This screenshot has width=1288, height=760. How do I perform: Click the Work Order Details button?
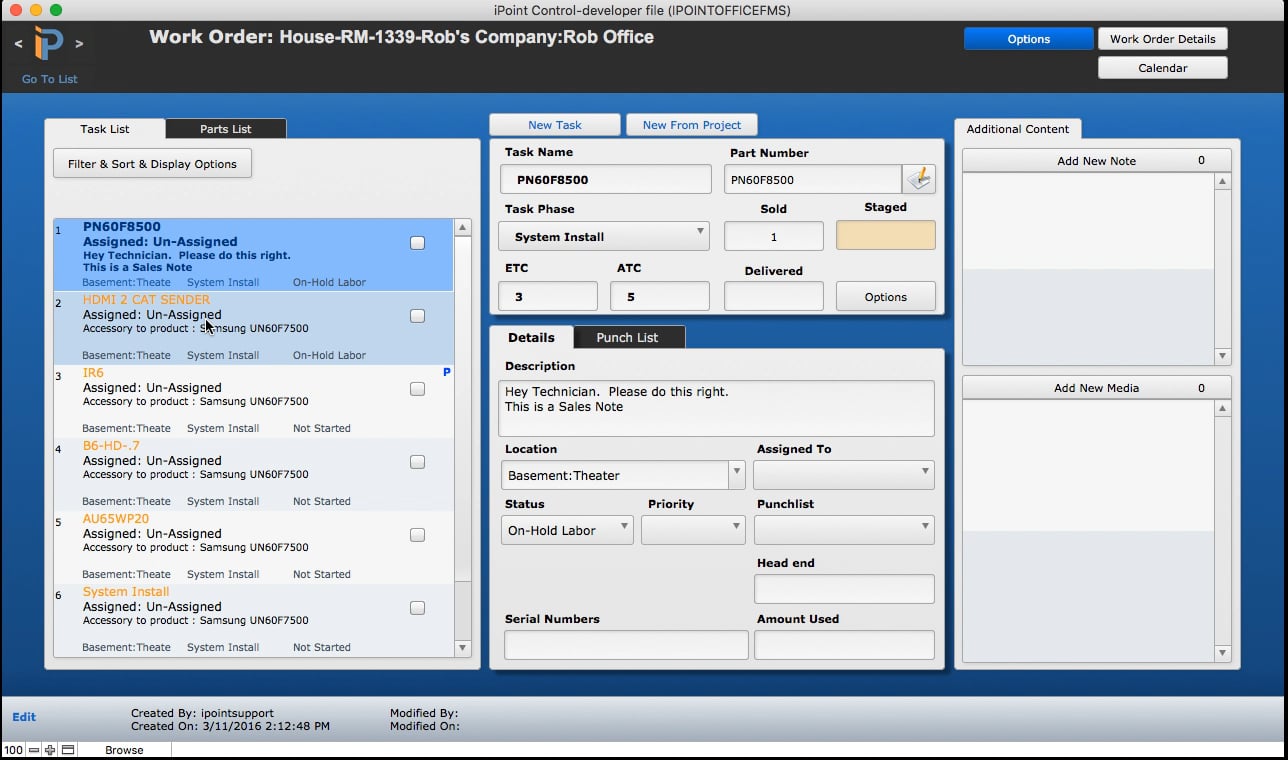pyautogui.click(x=1163, y=39)
